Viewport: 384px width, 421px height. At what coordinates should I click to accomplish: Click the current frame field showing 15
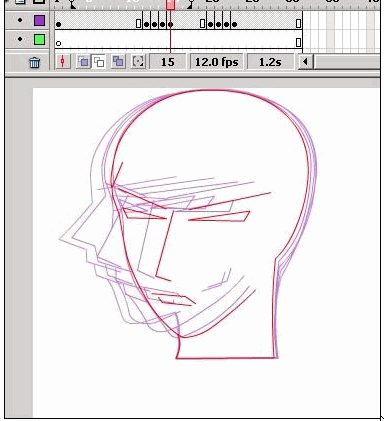167,62
